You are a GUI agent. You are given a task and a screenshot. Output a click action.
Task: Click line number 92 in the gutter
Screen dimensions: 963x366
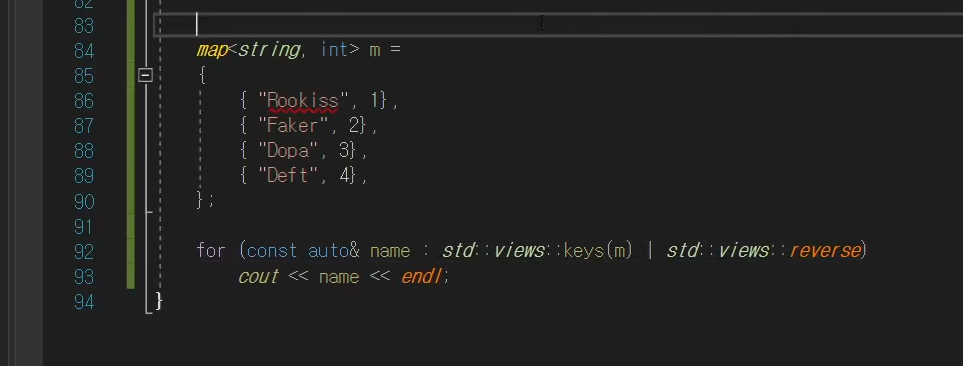pos(84,252)
